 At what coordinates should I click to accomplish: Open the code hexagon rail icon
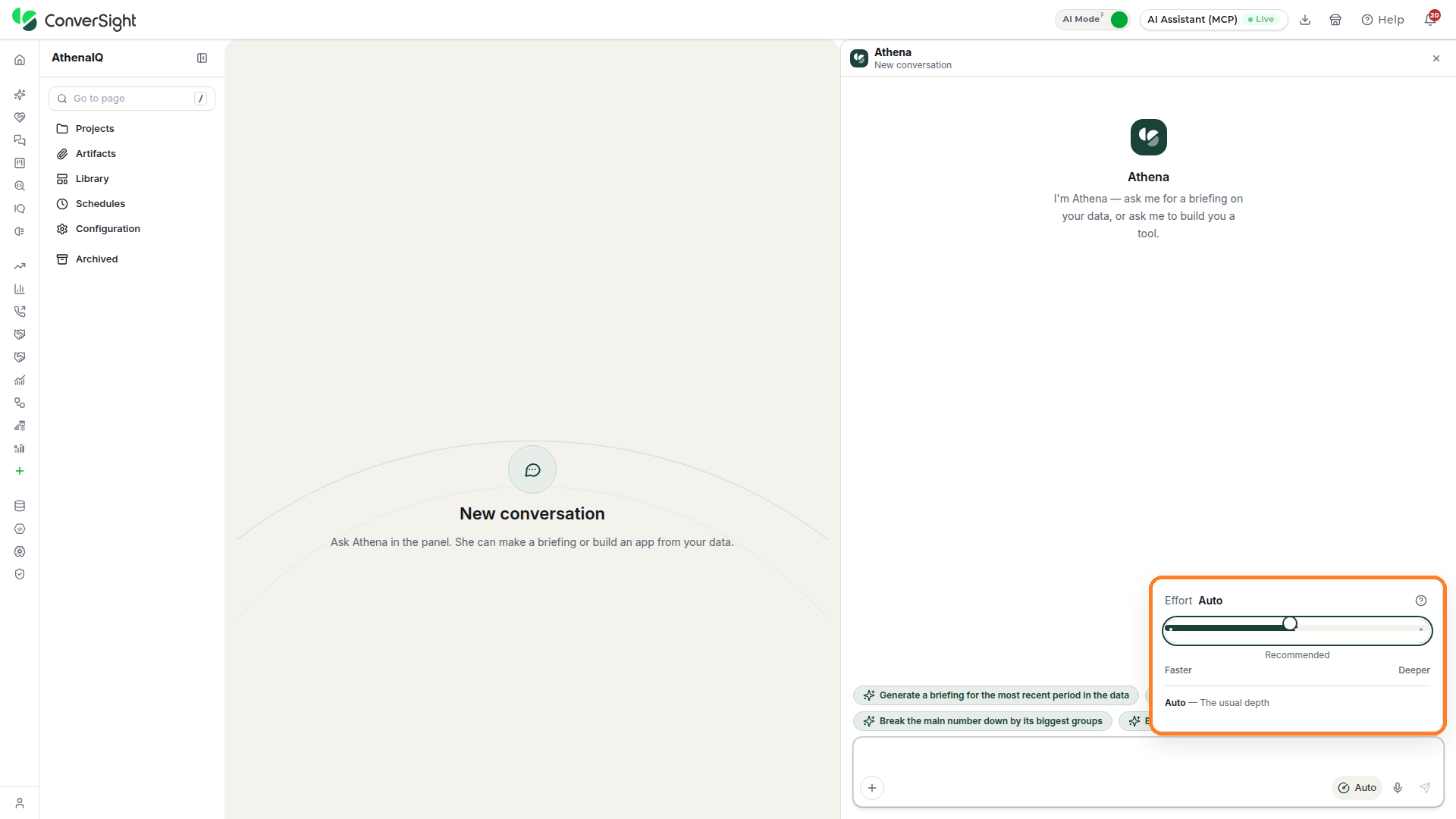[20, 529]
